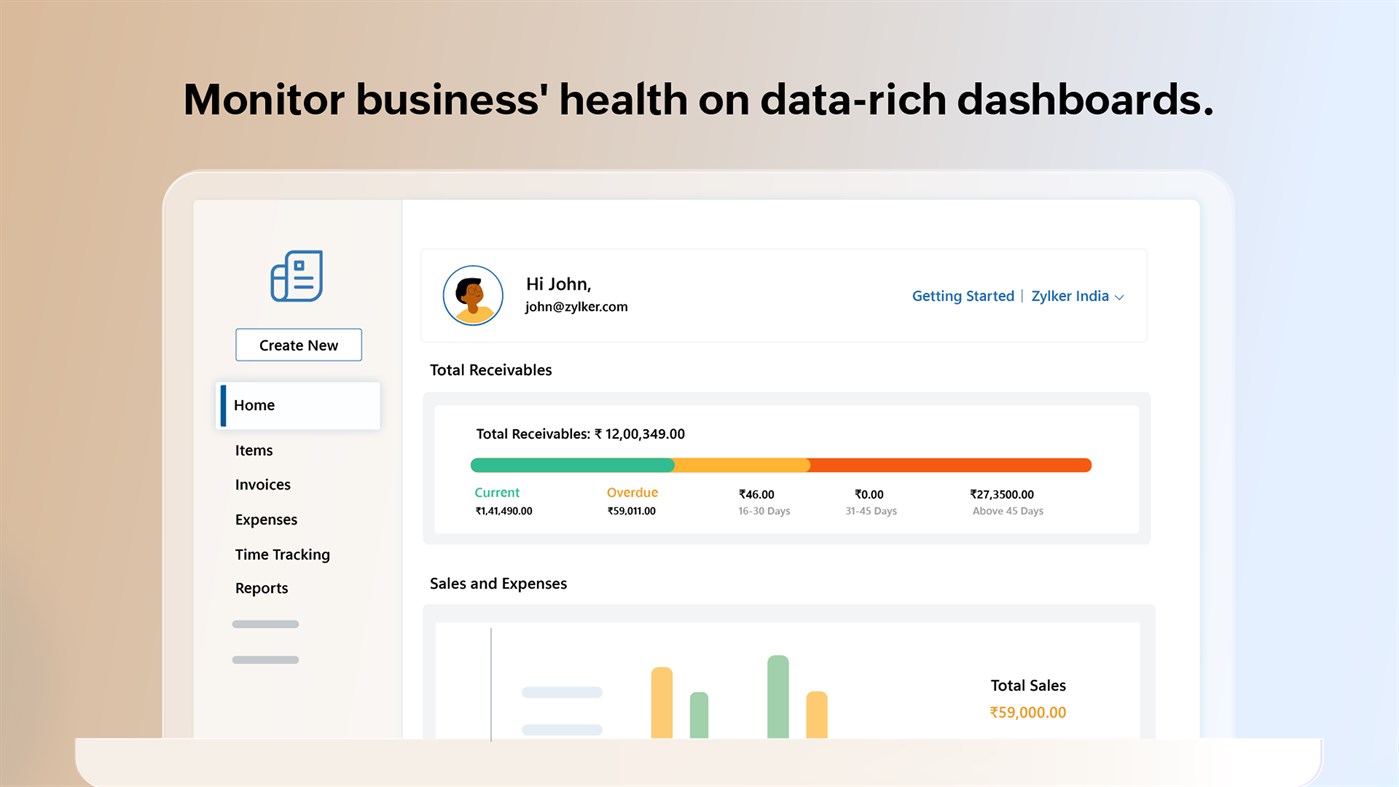Image resolution: width=1399 pixels, height=787 pixels.
Task: Open the Sales and Expenses panel header
Action: [x=498, y=583]
